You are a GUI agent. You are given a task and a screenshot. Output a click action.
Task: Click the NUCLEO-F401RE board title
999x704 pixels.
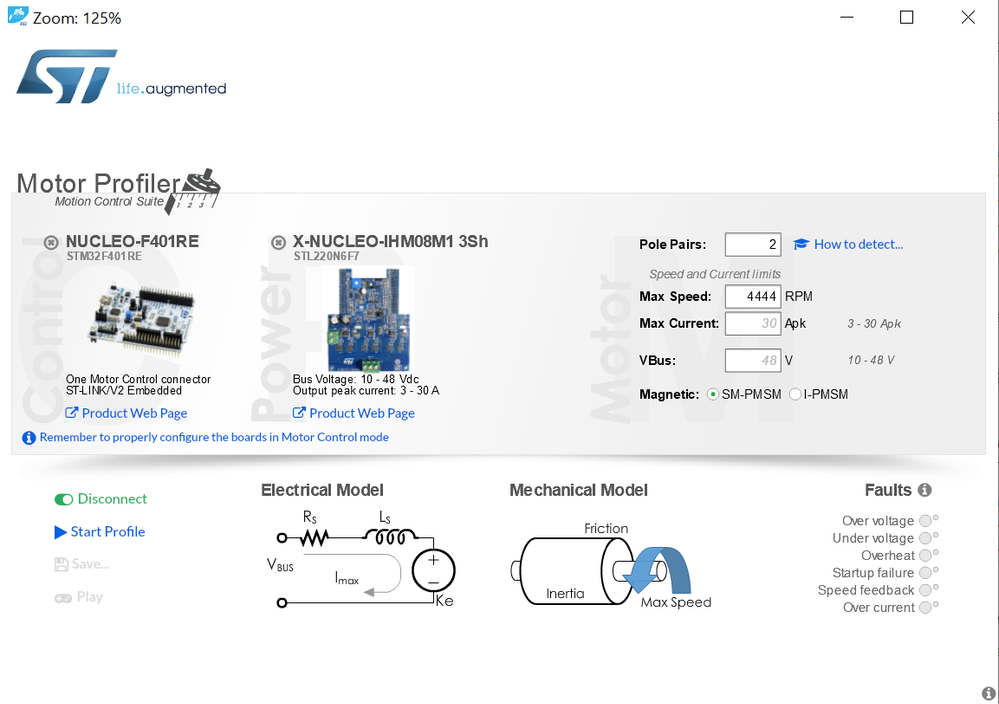click(133, 241)
